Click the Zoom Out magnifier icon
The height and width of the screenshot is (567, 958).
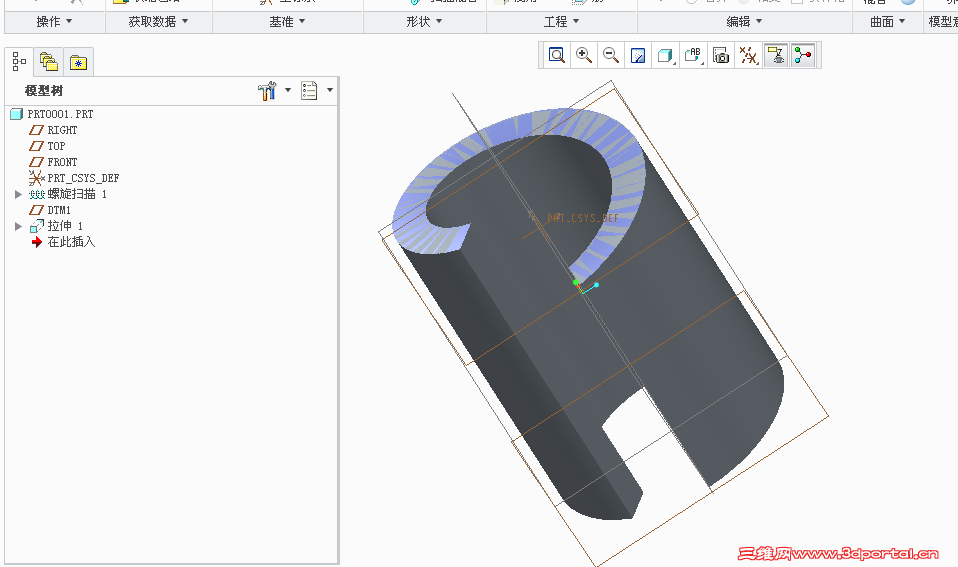(611, 56)
